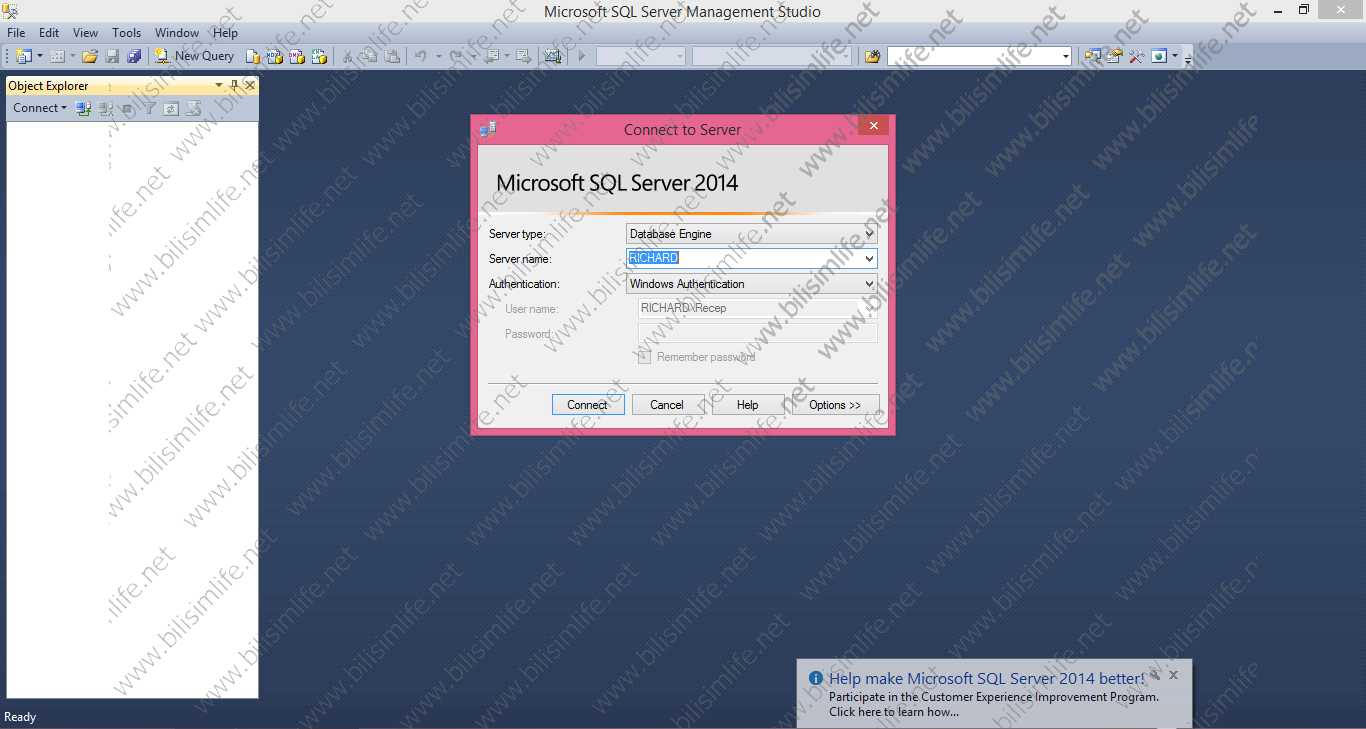Click the Refresh icon in Object Explorer
The width and height of the screenshot is (1366, 729).
tap(171, 108)
